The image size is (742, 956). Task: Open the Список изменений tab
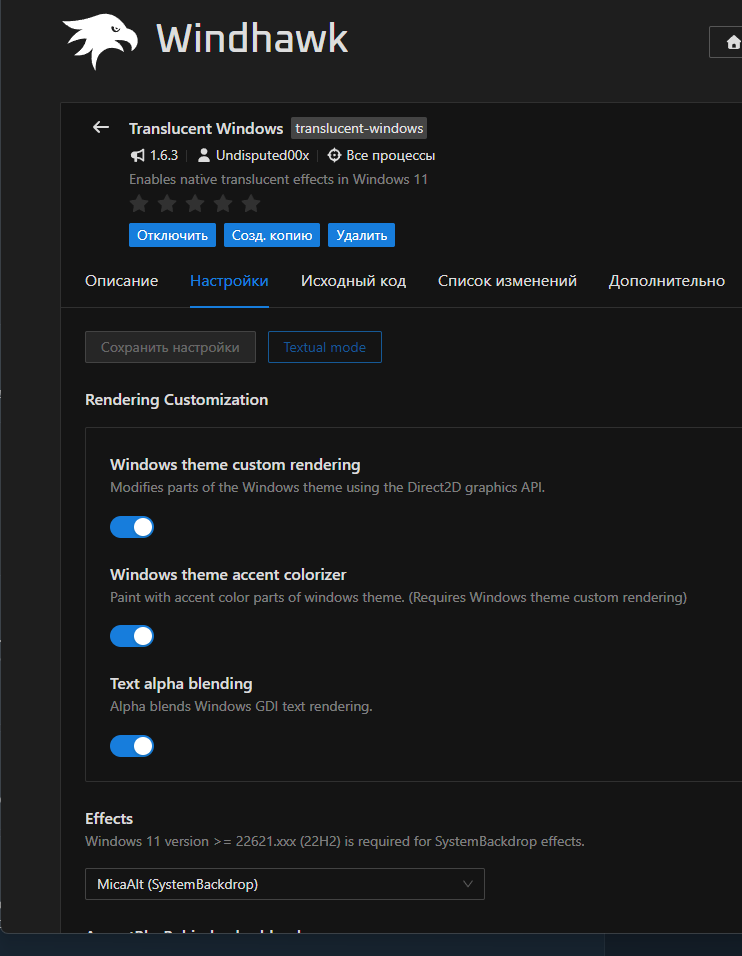[507, 280]
